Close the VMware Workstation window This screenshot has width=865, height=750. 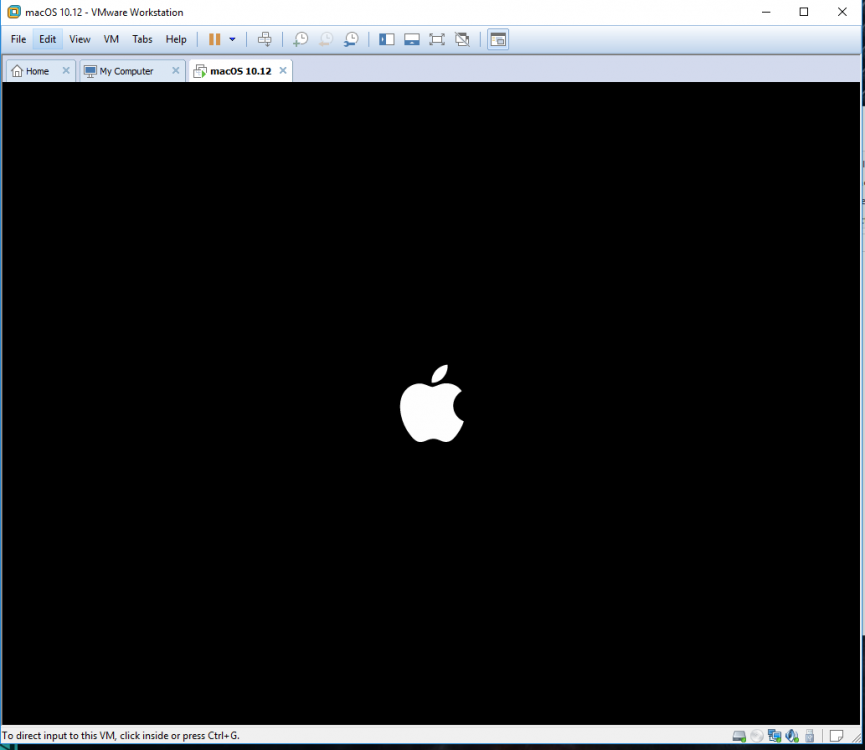[x=842, y=12]
